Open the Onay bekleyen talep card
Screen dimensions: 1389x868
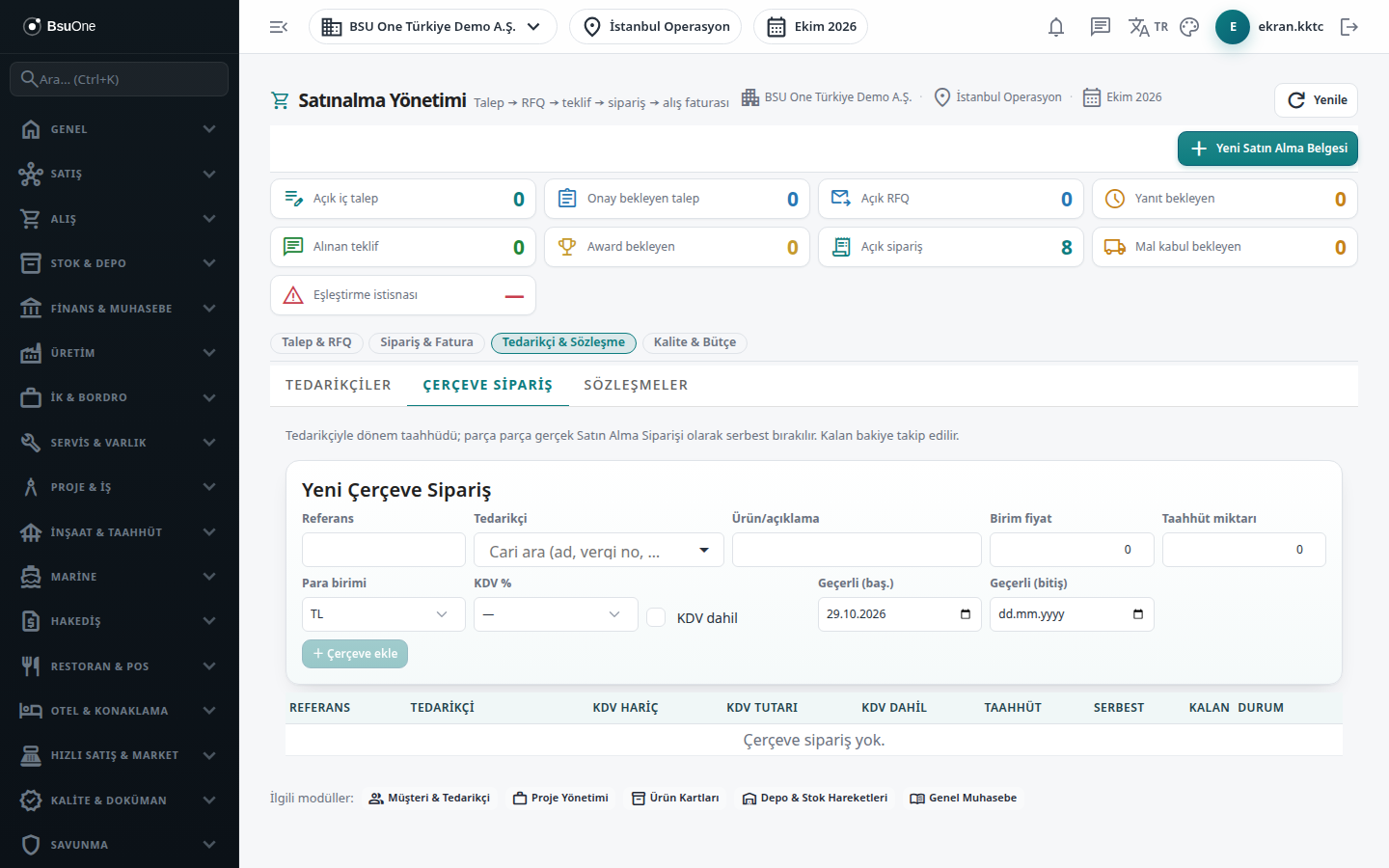[x=677, y=199]
